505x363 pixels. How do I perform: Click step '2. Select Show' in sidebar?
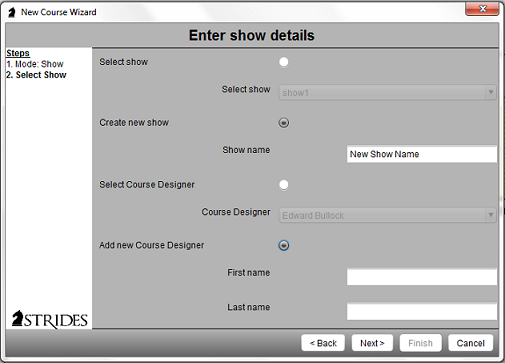click(36, 75)
